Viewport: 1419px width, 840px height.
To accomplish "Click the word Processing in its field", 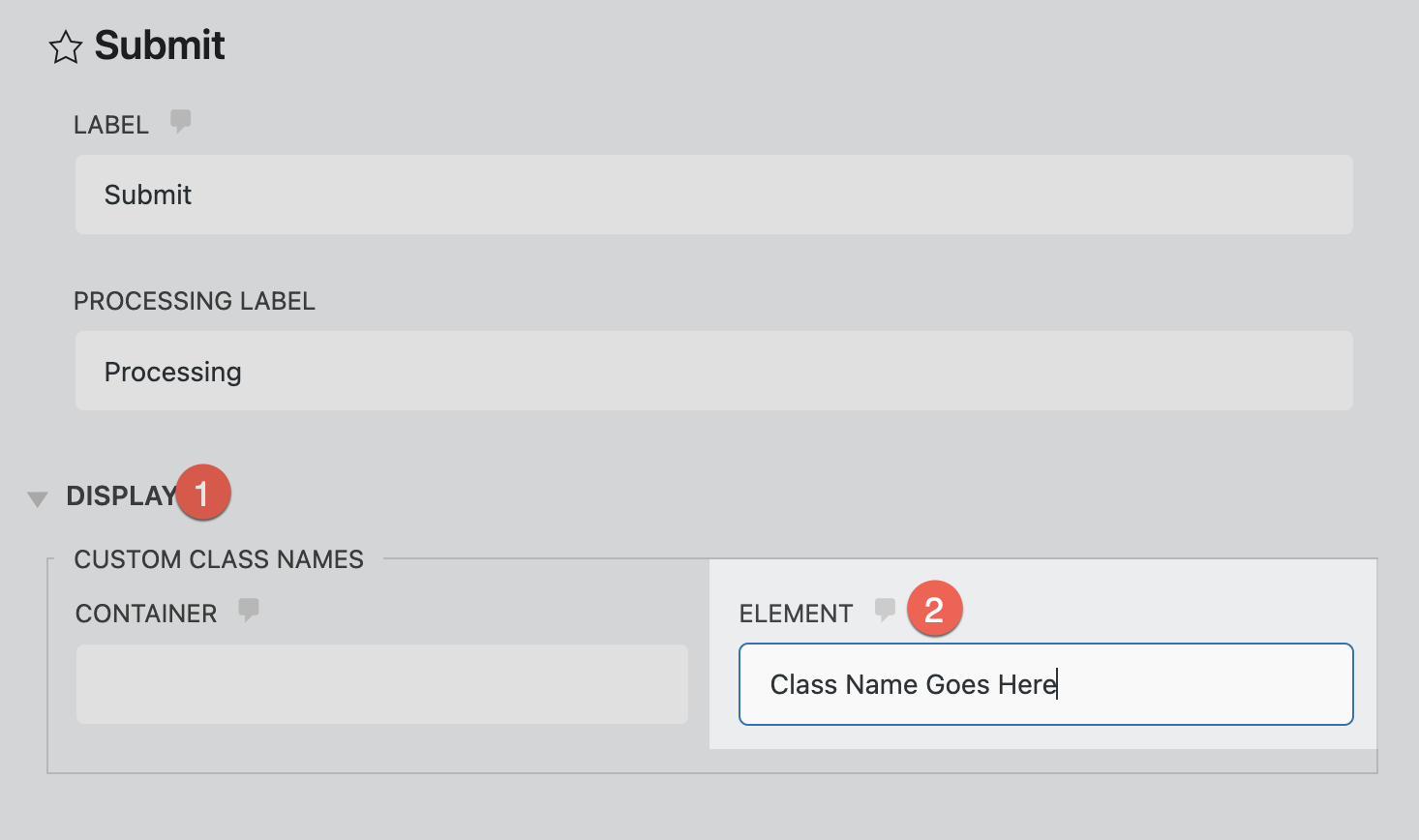I will 173,372.
